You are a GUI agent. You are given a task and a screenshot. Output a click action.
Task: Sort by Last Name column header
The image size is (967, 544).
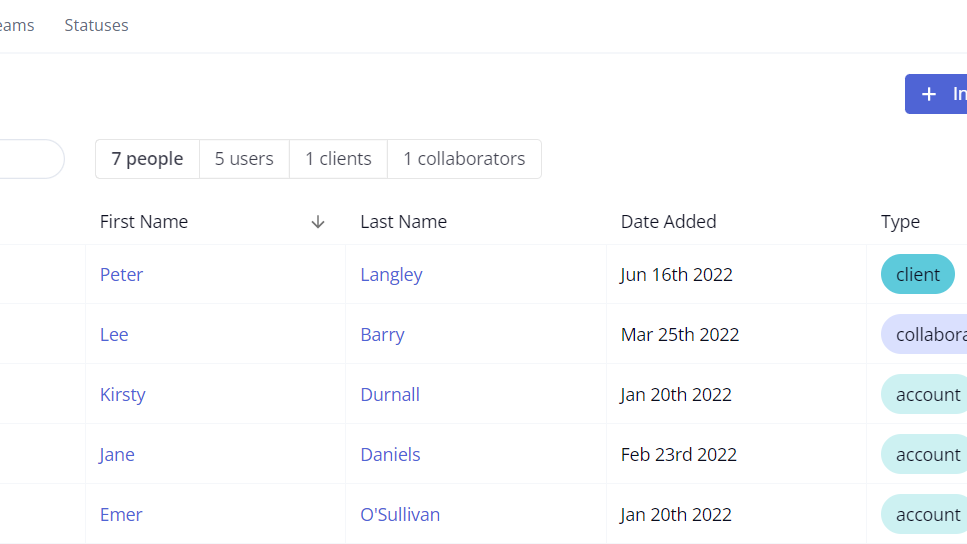click(x=403, y=222)
